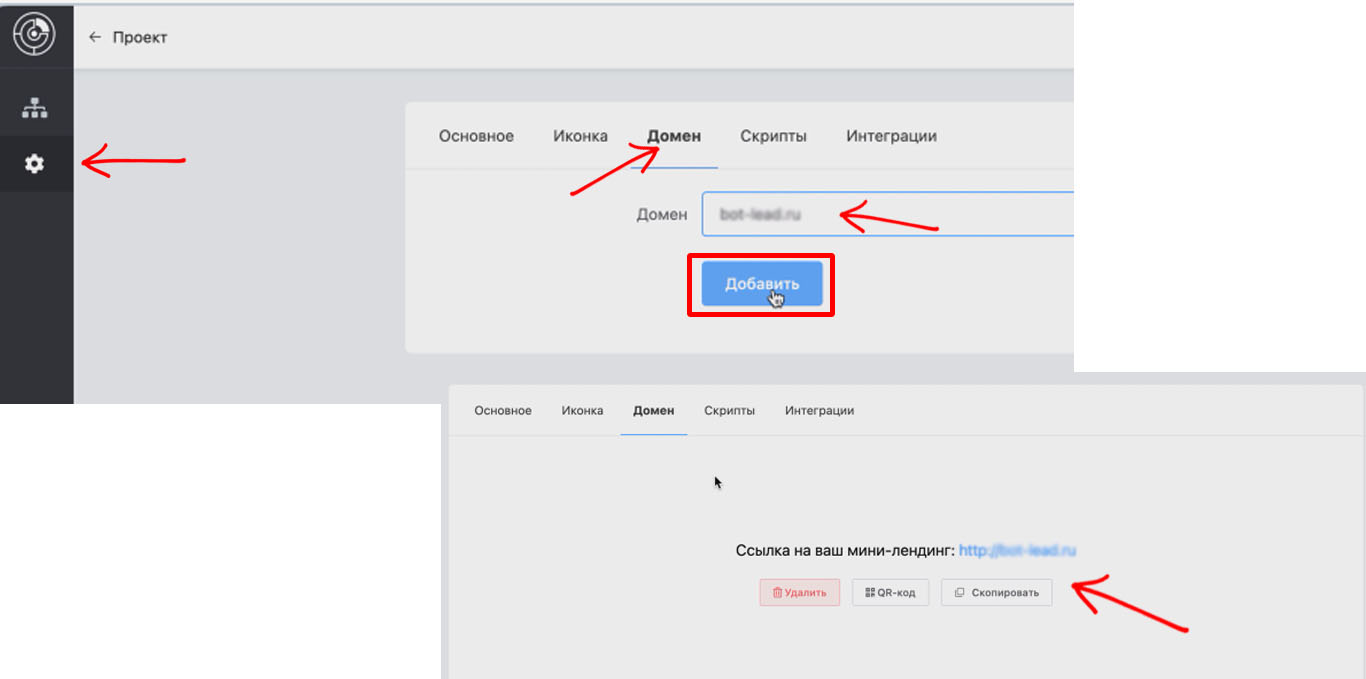Open the mini-landing link http://bot-lead.ru
Image resolution: width=1366 pixels, height=679 pixels.
1017,550
